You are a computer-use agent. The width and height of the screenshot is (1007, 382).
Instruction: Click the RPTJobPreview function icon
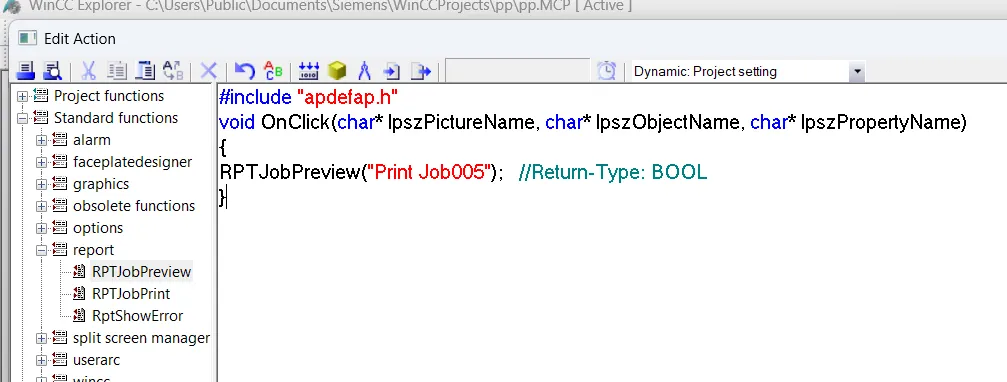(80, 272)
